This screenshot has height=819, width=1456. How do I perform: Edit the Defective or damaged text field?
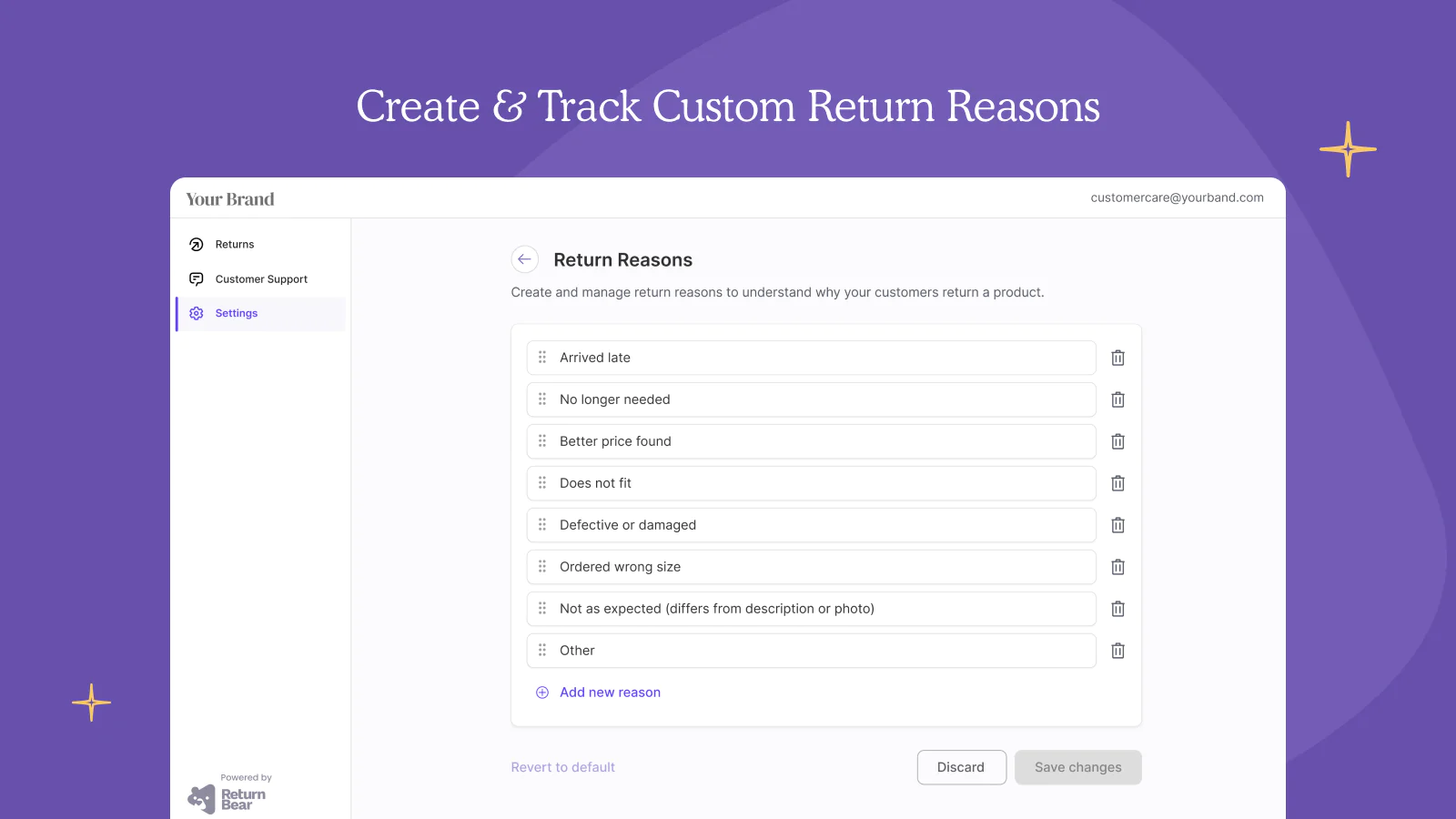point(811,525)
